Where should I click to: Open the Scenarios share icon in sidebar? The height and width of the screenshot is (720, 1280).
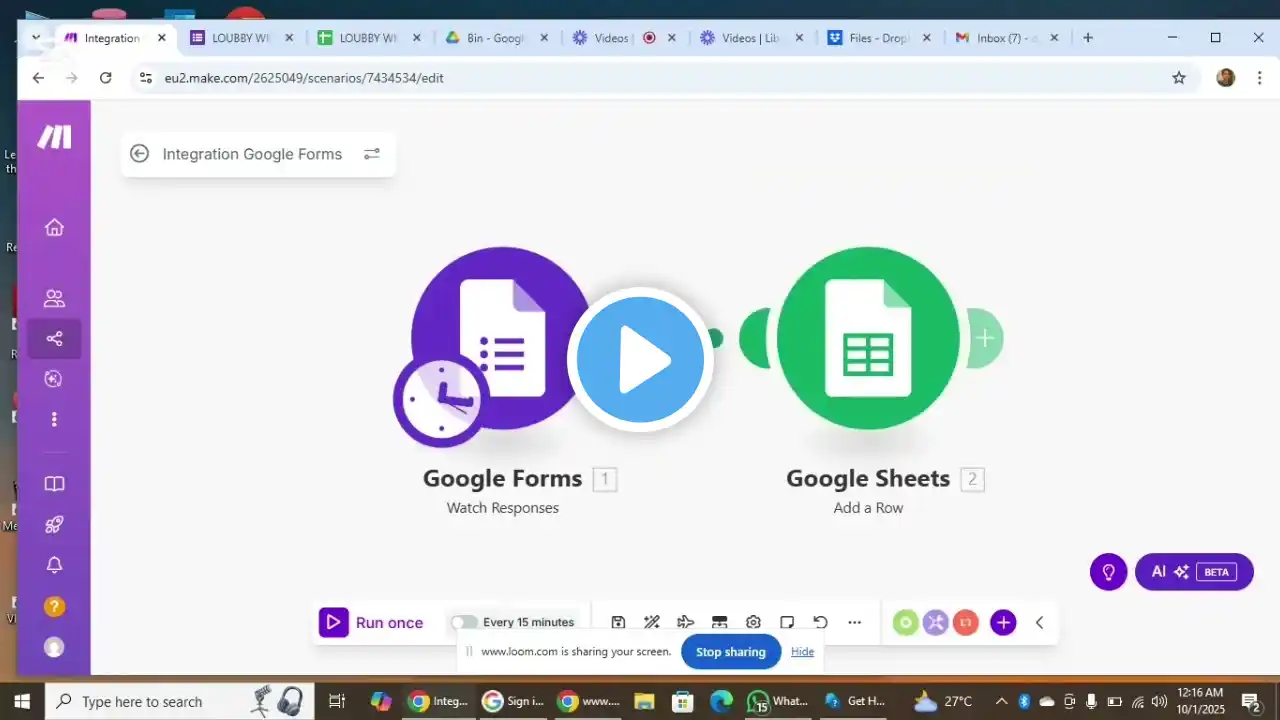click(54, 339)
